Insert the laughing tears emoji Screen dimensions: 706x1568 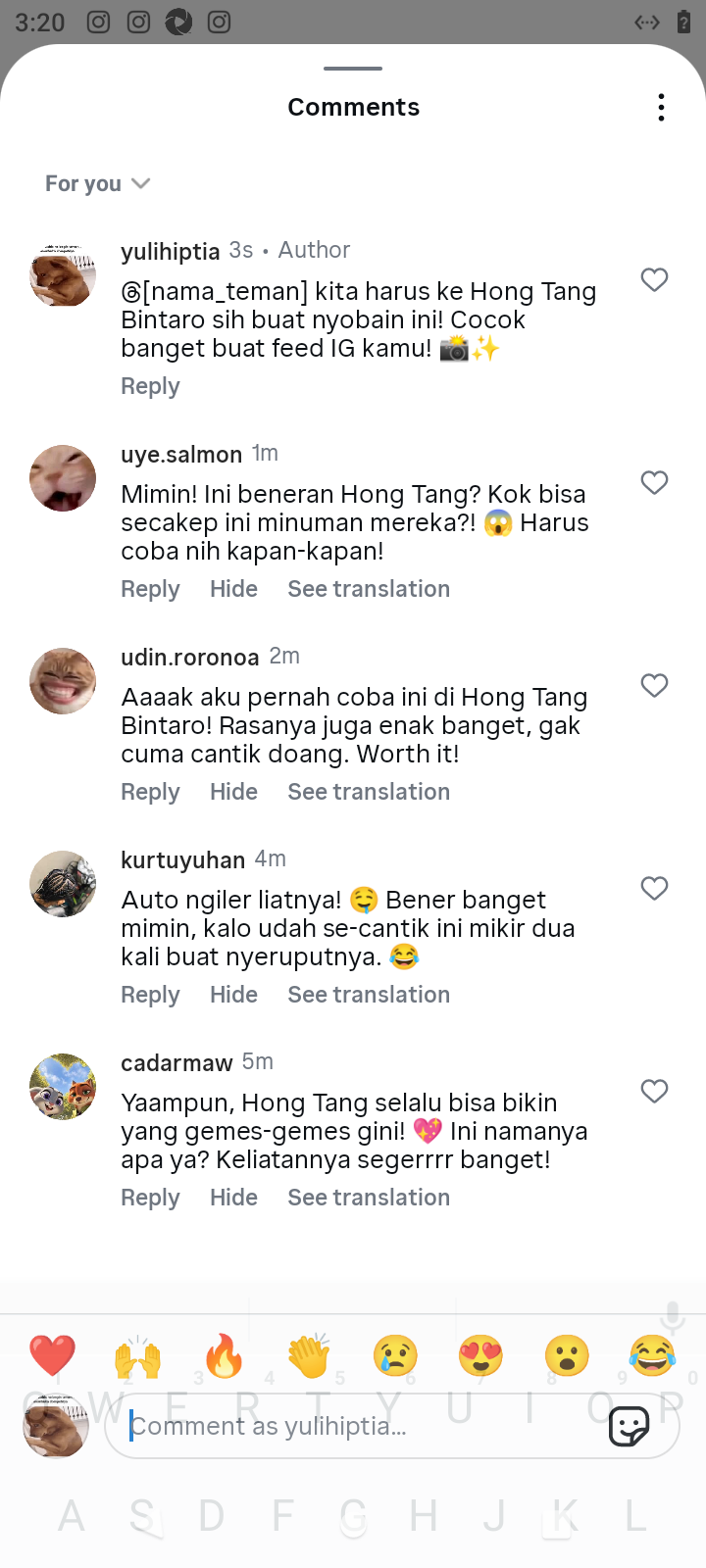[x=652, y=1356]
